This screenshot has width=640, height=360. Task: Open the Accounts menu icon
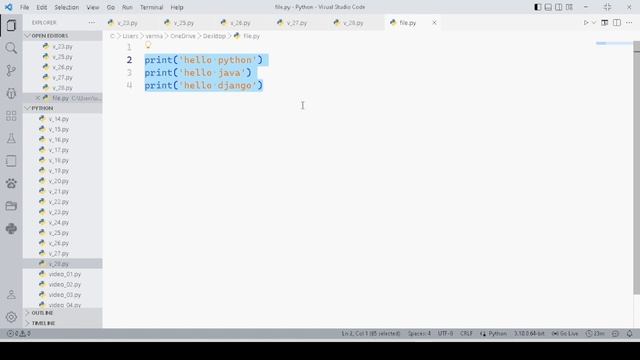(11, 294)
